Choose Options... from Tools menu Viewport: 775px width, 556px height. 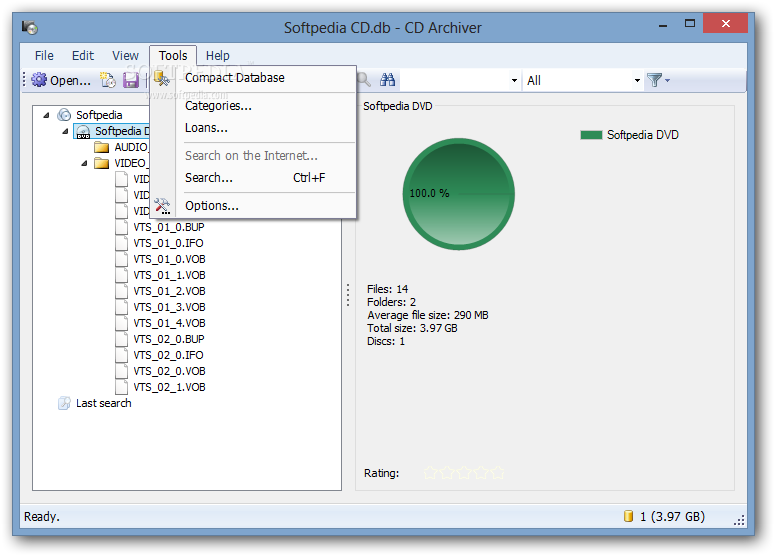point(254,206)
